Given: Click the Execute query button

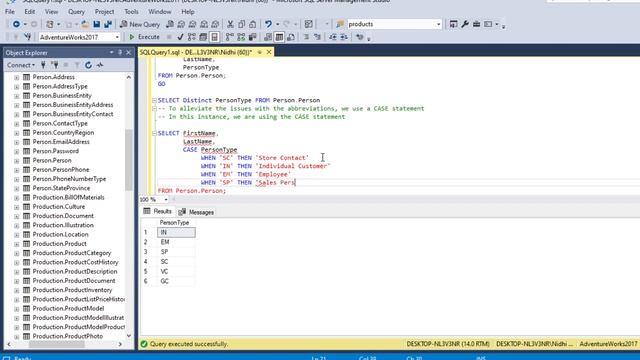Looking at the screenshot, I should point(144,37).
